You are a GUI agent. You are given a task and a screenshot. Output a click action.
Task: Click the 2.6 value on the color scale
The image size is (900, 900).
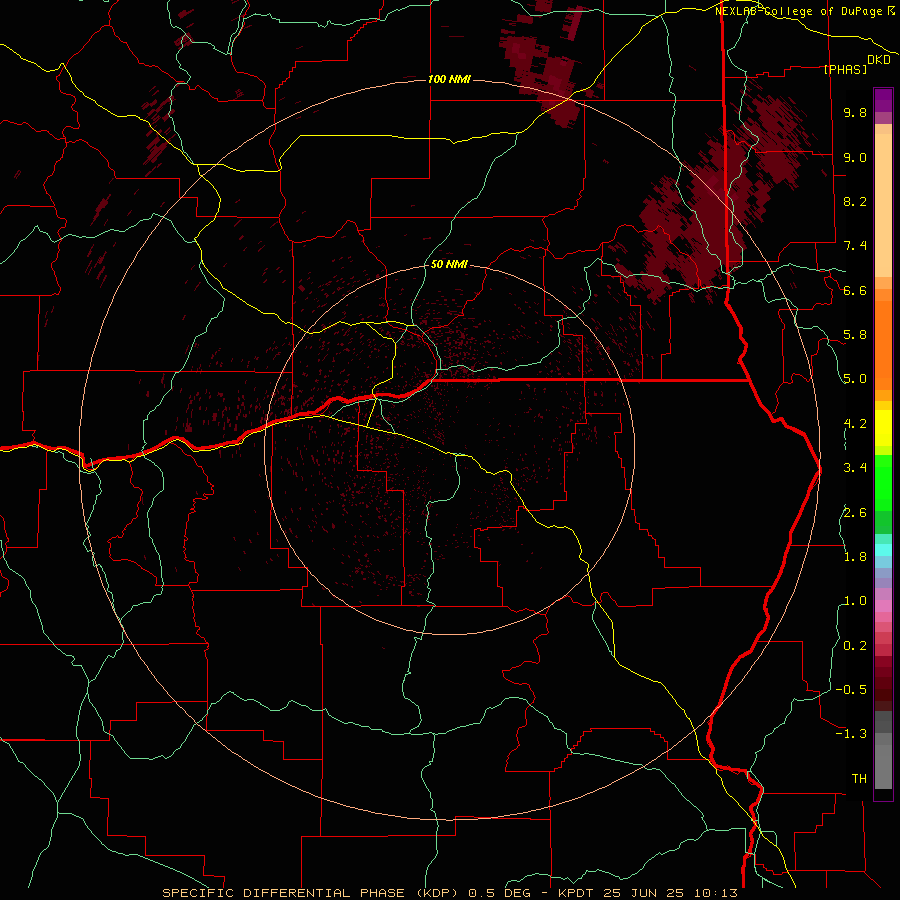(855, 513)
